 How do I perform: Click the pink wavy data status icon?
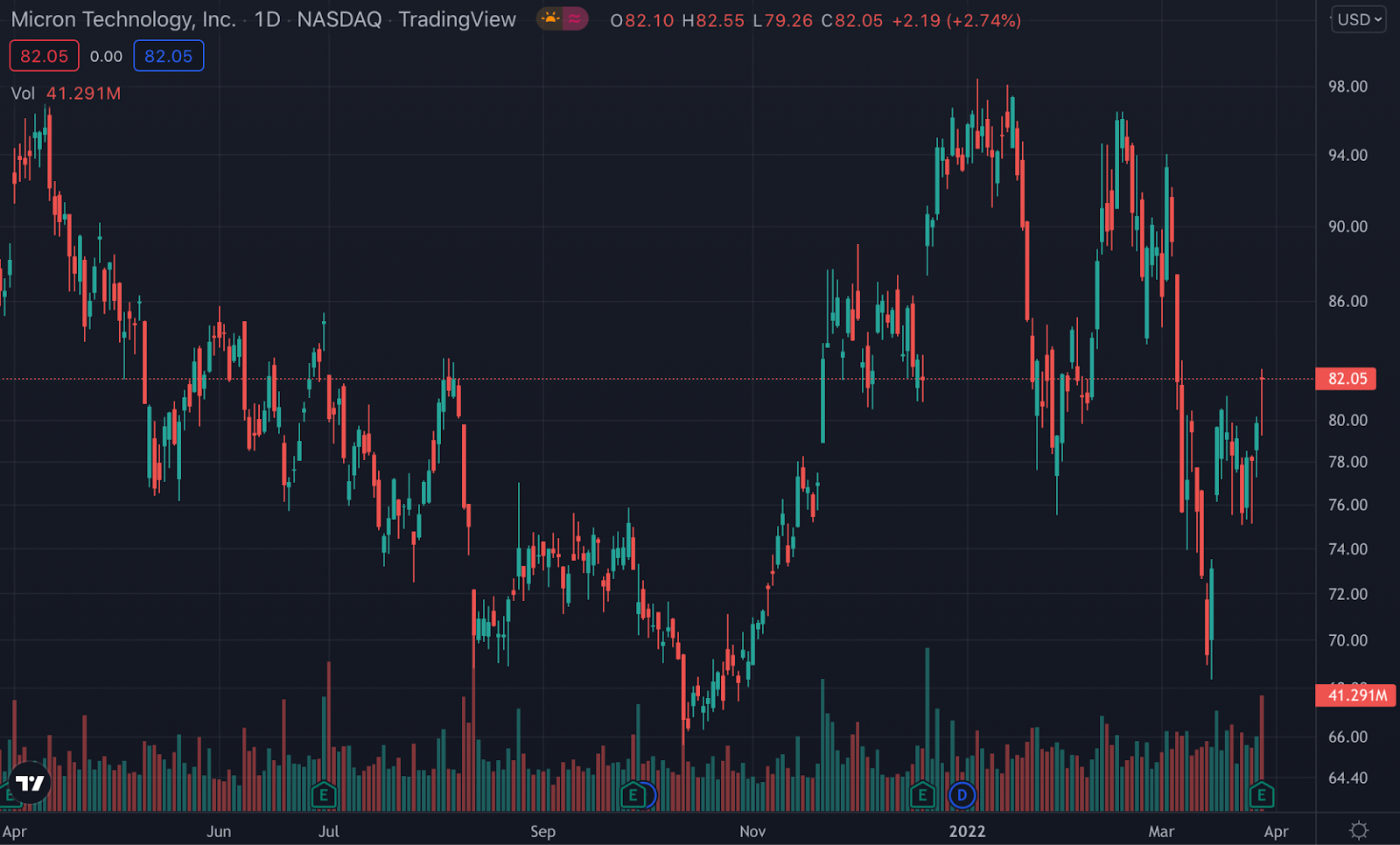pos(575,18)
